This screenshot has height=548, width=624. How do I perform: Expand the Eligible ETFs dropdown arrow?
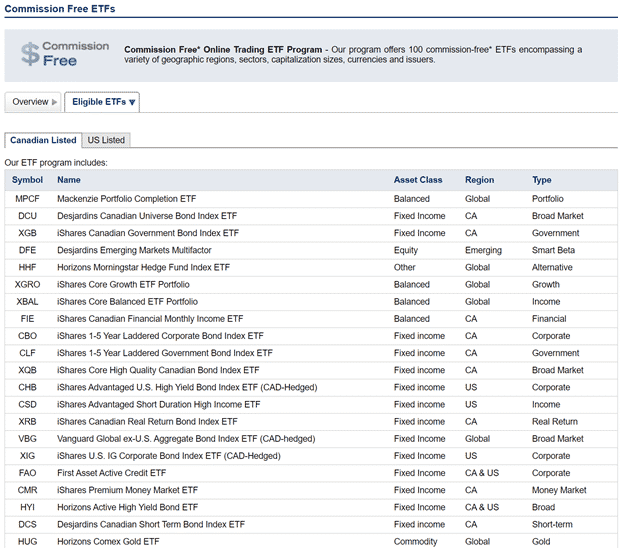132,102
